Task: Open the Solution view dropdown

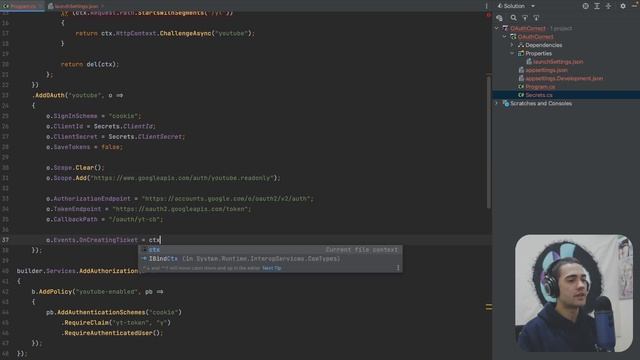Action: tap(533, 6)
